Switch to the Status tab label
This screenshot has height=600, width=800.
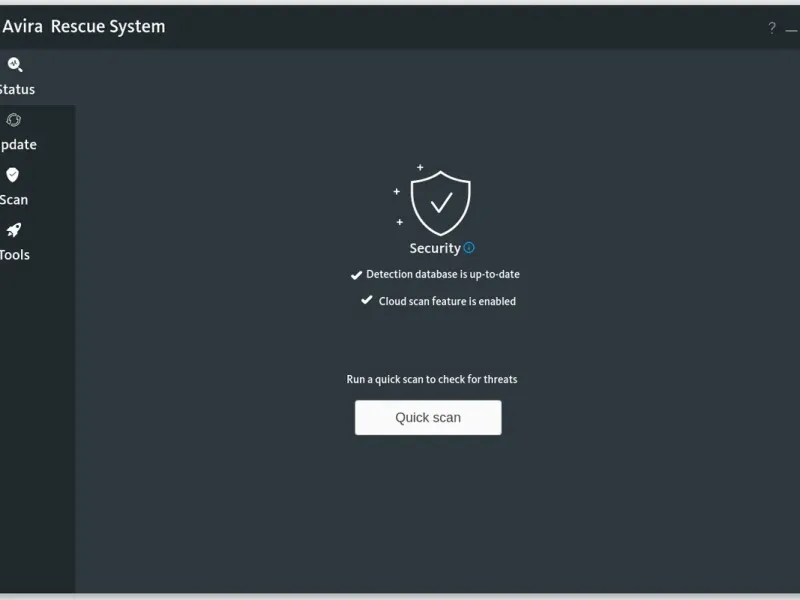click(17, 90)
